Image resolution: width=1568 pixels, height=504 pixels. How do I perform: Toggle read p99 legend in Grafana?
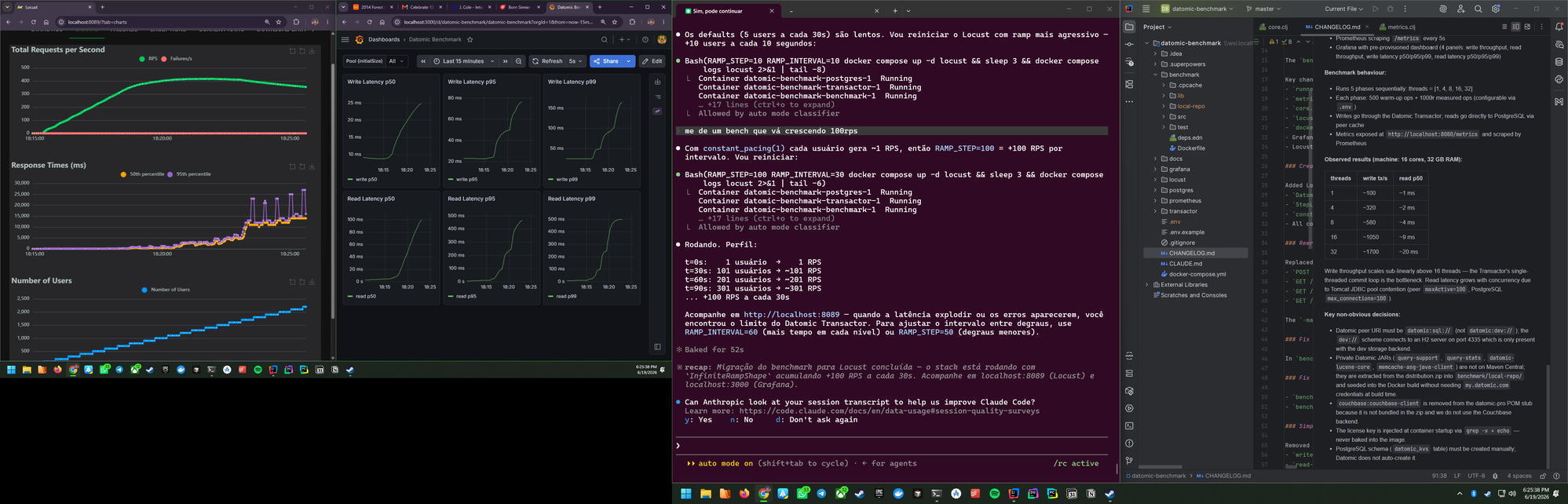point(561,296)
